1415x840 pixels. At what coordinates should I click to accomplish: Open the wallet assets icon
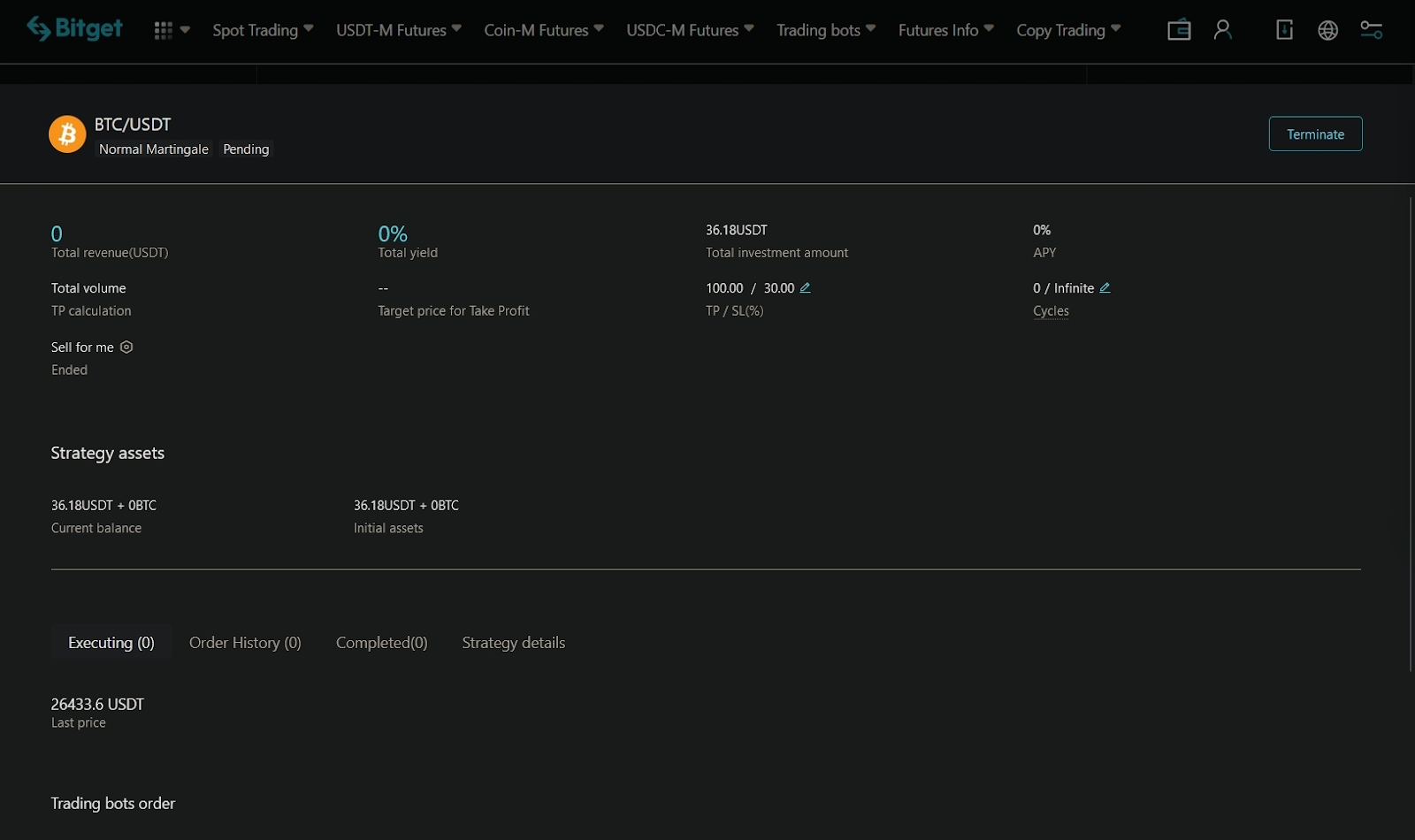click(1179, 30)
